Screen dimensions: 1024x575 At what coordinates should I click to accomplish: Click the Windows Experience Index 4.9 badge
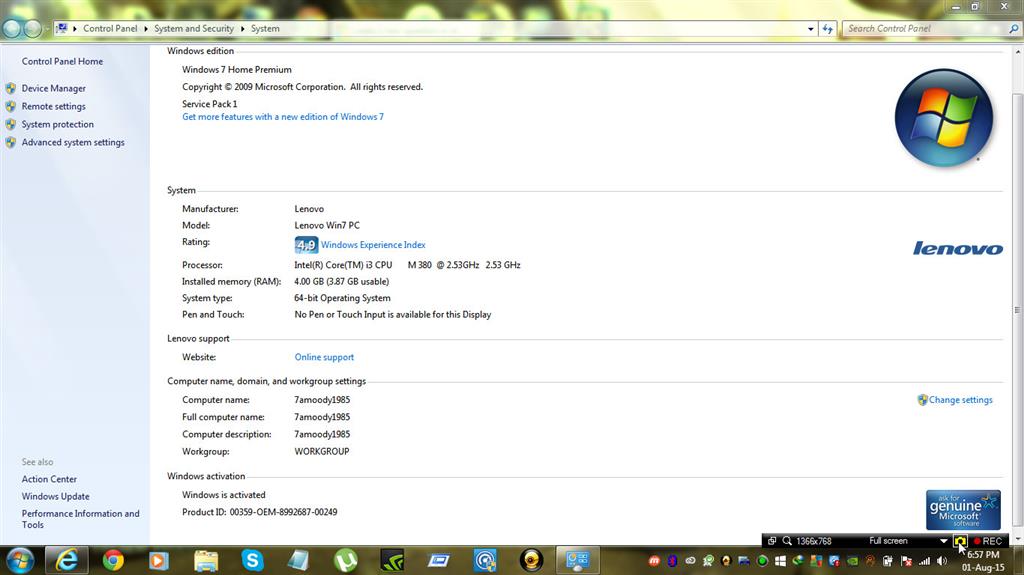pos(306,245)
